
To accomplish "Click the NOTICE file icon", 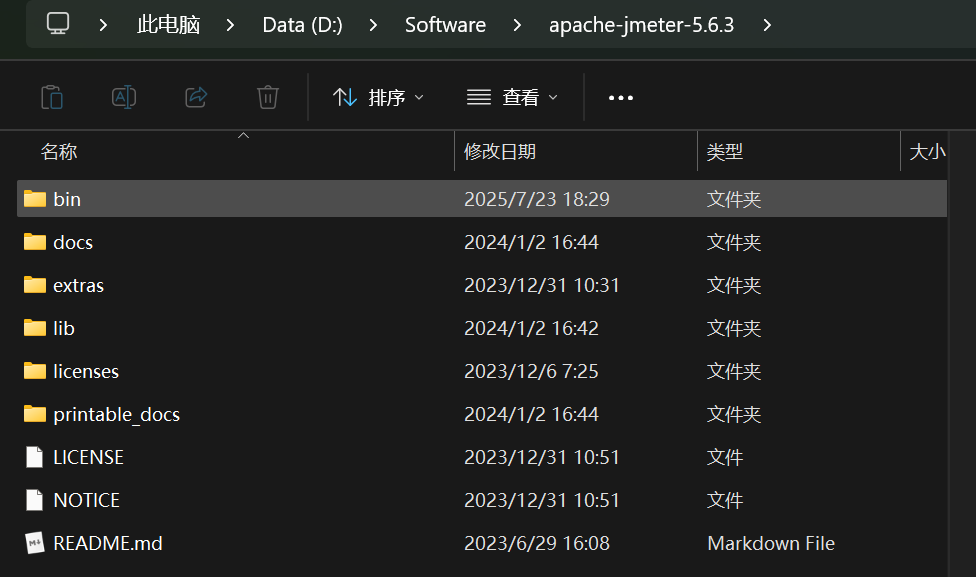I will click(x=35, y=500).
